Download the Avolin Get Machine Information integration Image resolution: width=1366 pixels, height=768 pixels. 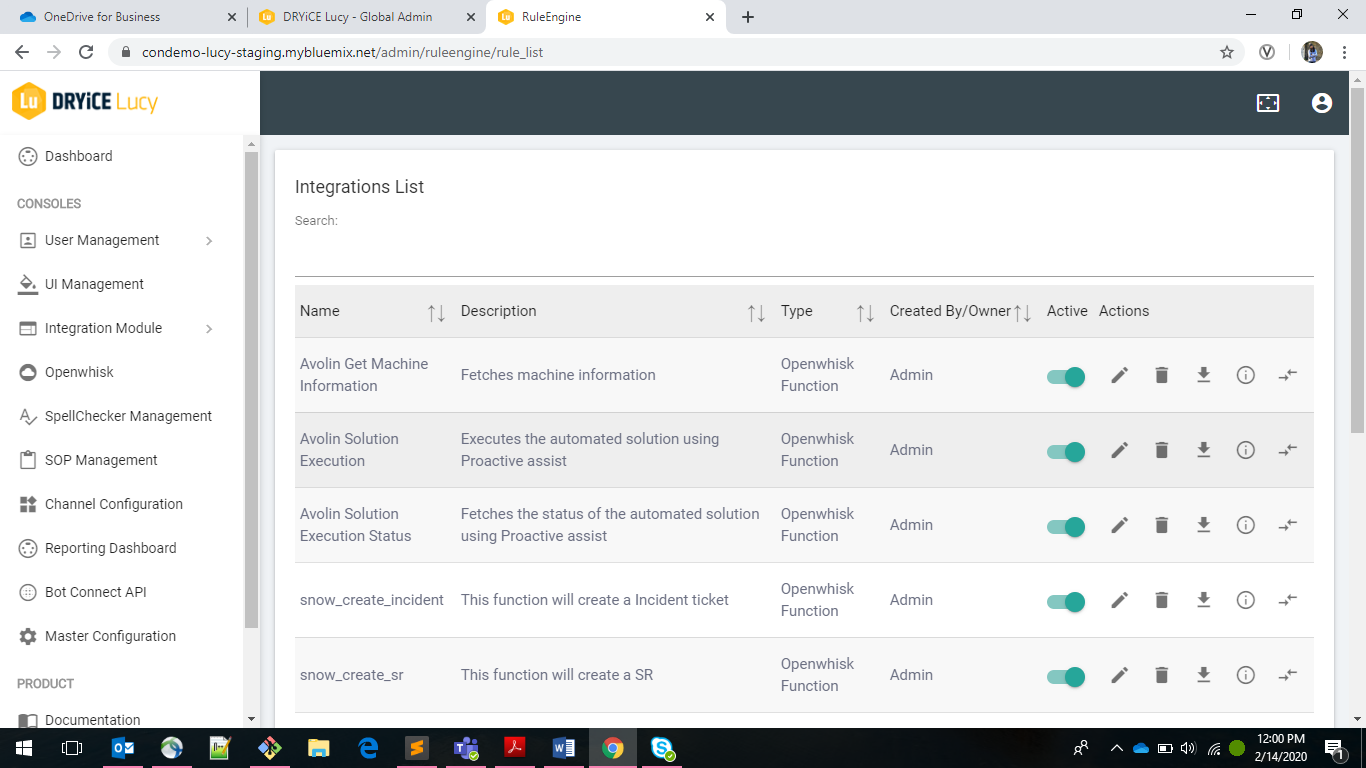click(1203, 375)
